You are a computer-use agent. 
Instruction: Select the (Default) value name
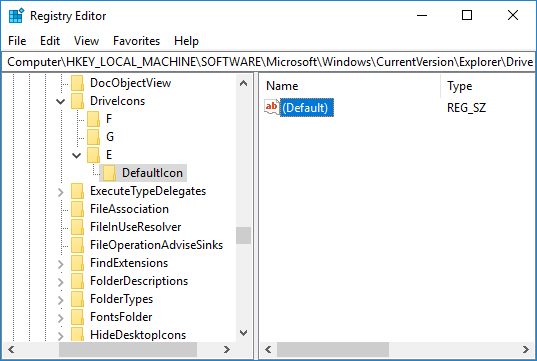[x=307, y=108]
